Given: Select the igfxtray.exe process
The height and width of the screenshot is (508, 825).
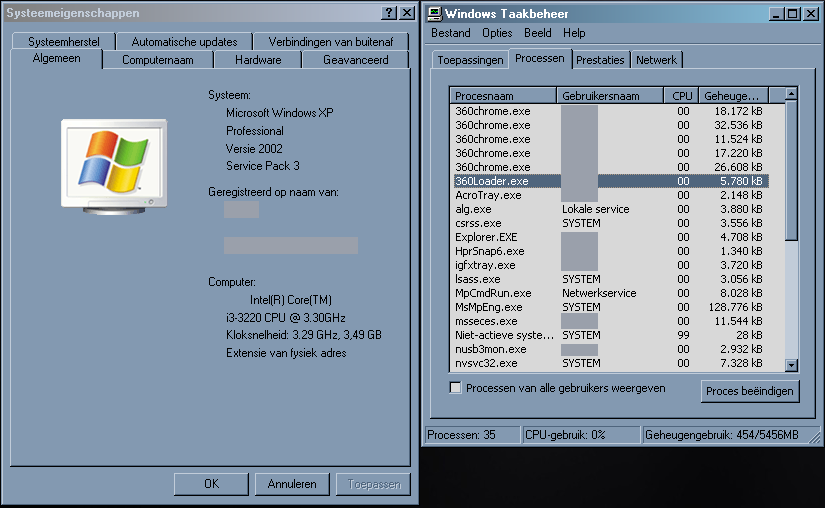Looking at the screenshot, I should 611,265.
